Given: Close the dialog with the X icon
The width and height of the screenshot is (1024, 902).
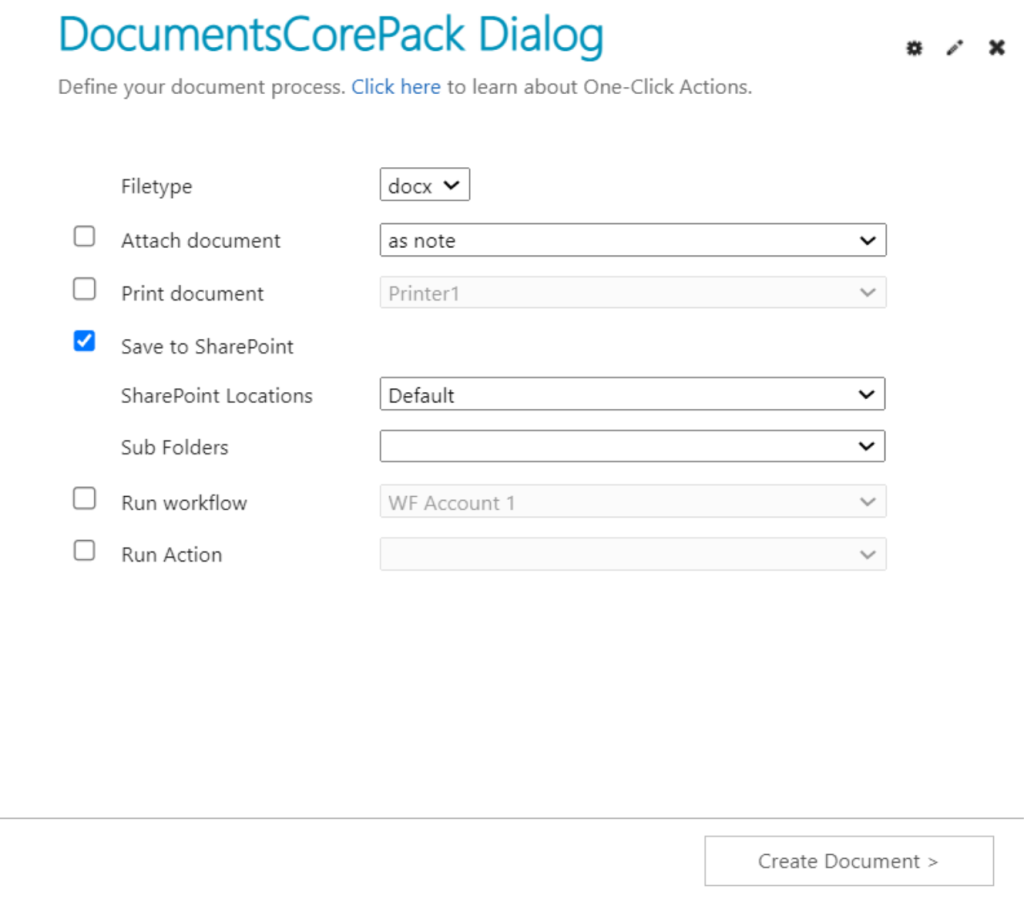Looking at the screenshot, I should click(x=996, y=47).
